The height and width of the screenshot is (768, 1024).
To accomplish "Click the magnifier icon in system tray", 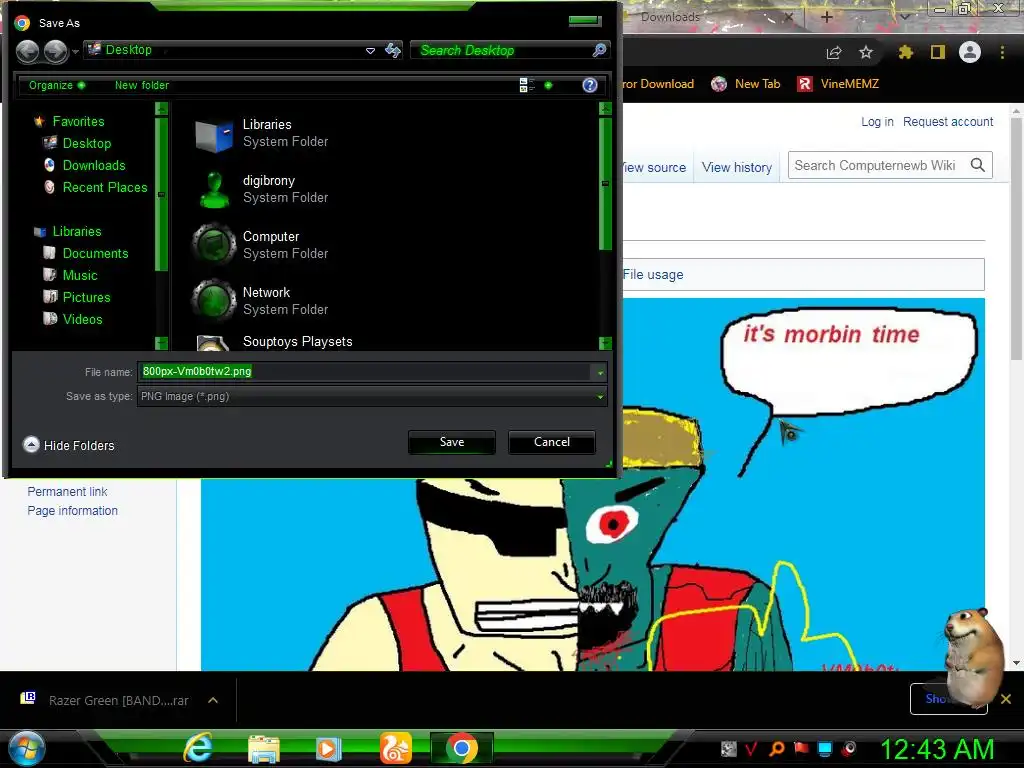I will pyautogui.click(x=777, y=748).
